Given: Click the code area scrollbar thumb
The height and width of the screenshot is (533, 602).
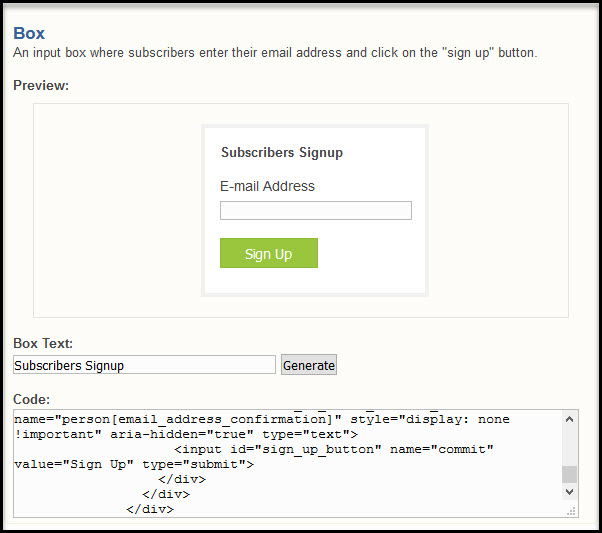Looking at the screenshot, I should tap(569, 474).
